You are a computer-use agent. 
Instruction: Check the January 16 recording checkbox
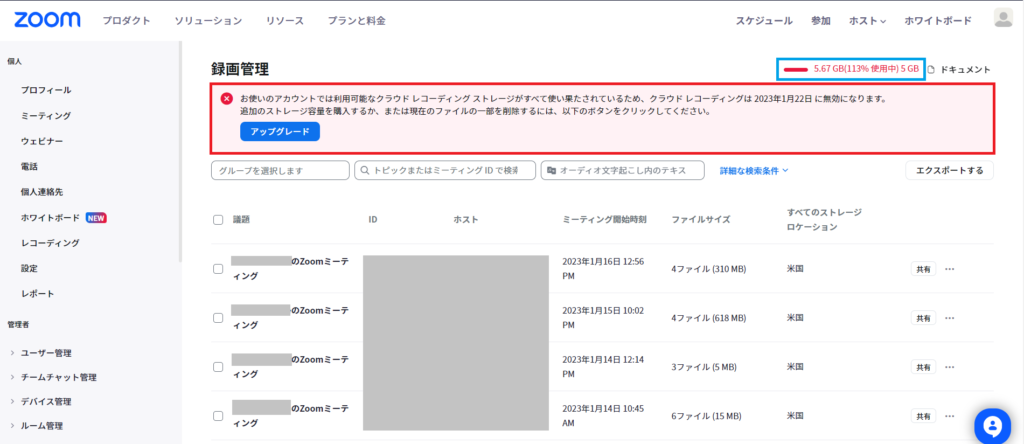218,268
